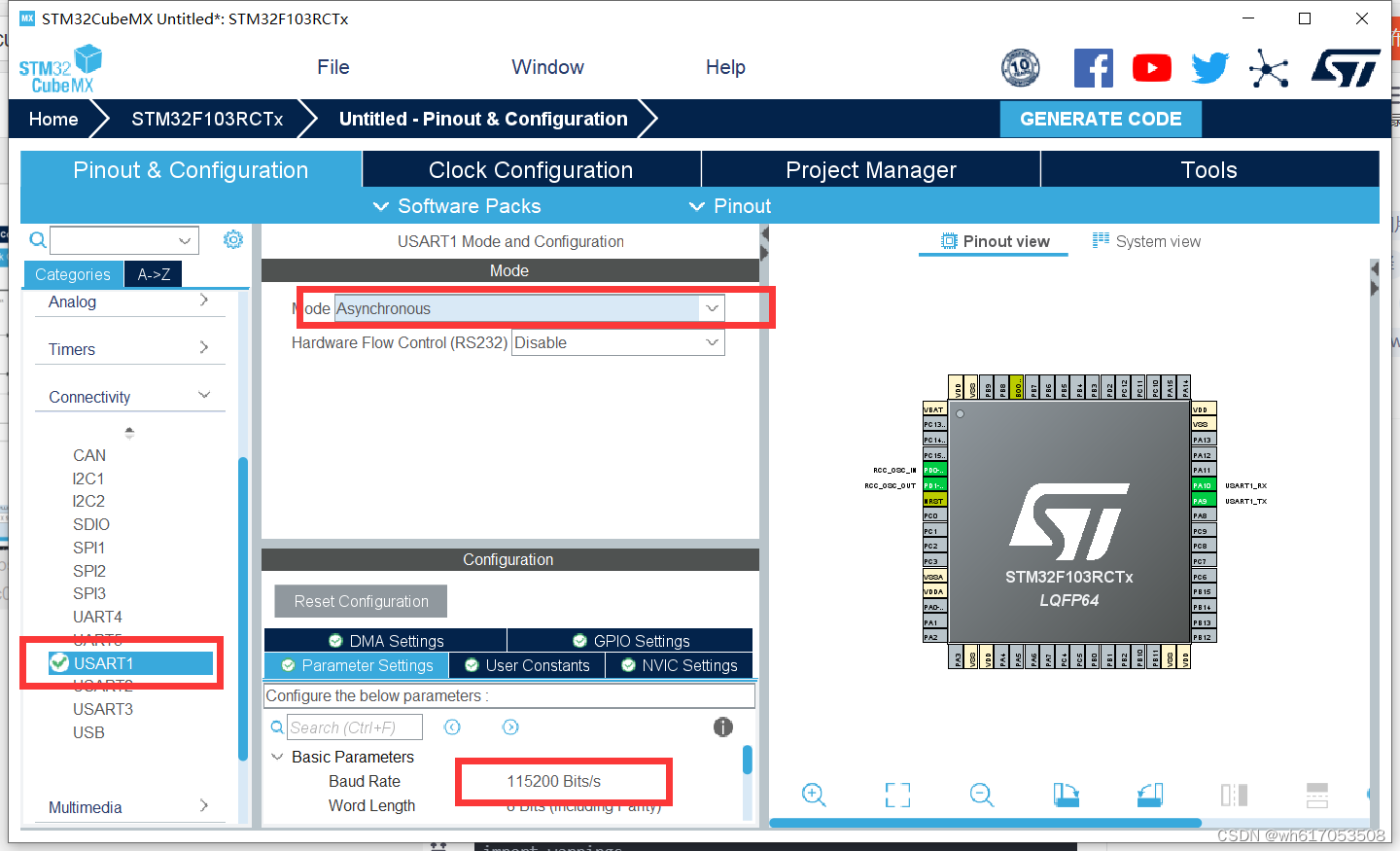This screenshot has width=1400, height=851.
Task: Click the ST community network icon
Action: [1269, 68]
